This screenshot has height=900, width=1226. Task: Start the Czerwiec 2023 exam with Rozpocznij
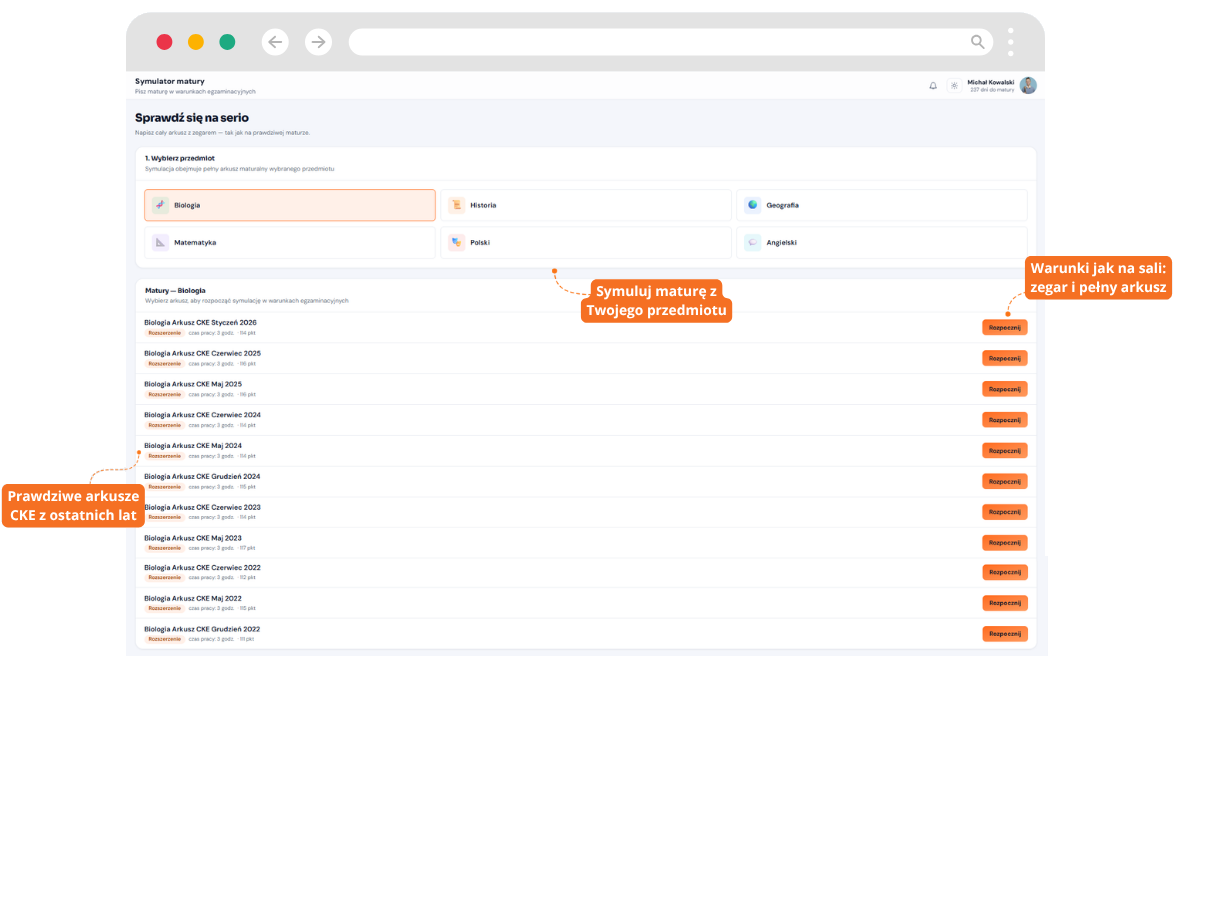[1004, 512]
